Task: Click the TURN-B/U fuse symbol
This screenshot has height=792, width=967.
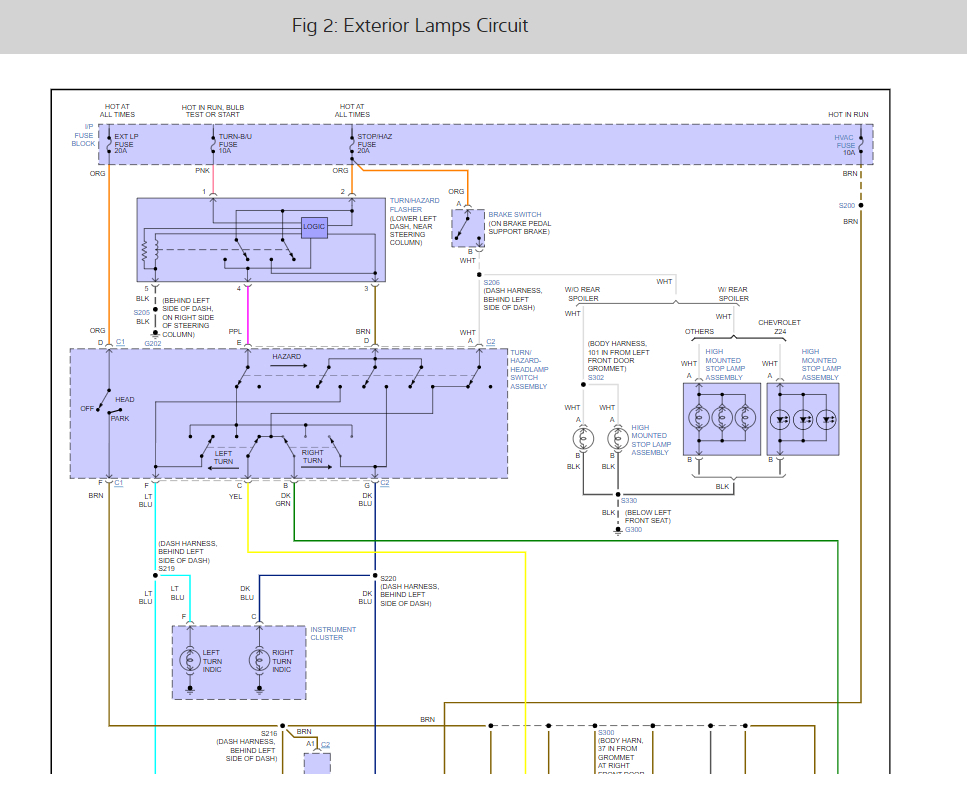Action: click(x=213, y=144)
